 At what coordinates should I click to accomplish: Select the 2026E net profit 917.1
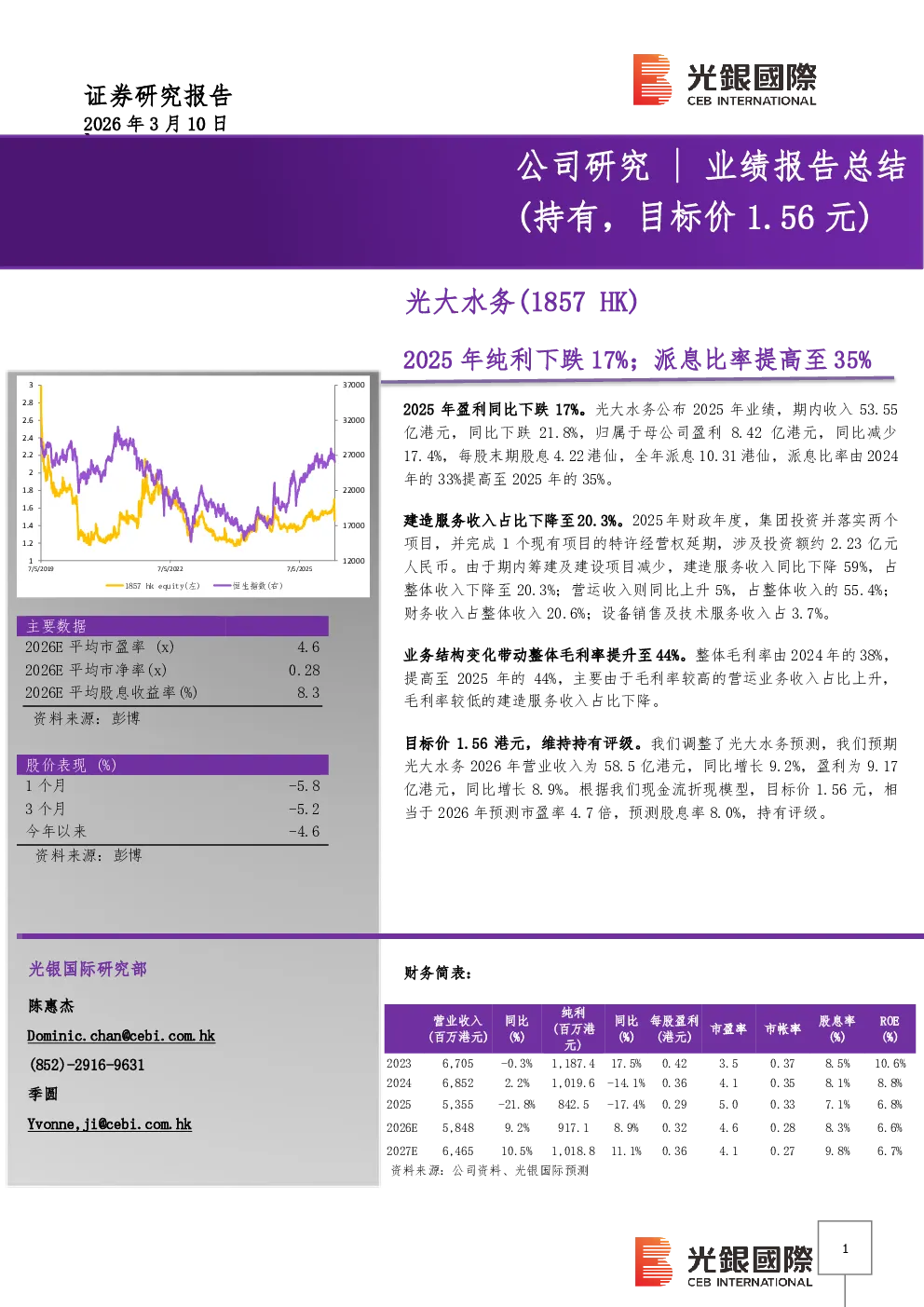point(574,1127)
